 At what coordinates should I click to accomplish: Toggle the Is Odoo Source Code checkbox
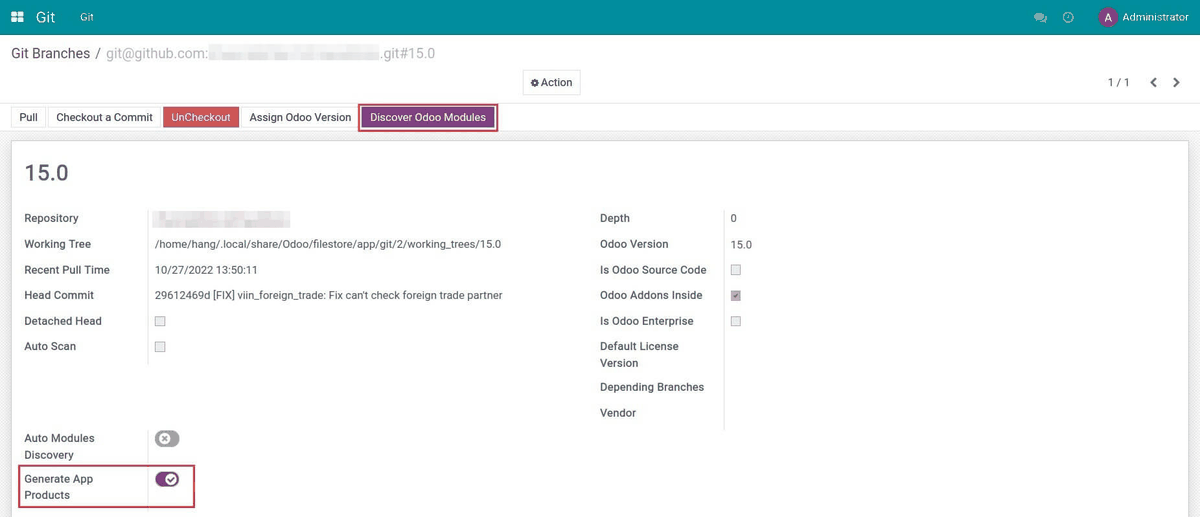(x=736, y=269)
